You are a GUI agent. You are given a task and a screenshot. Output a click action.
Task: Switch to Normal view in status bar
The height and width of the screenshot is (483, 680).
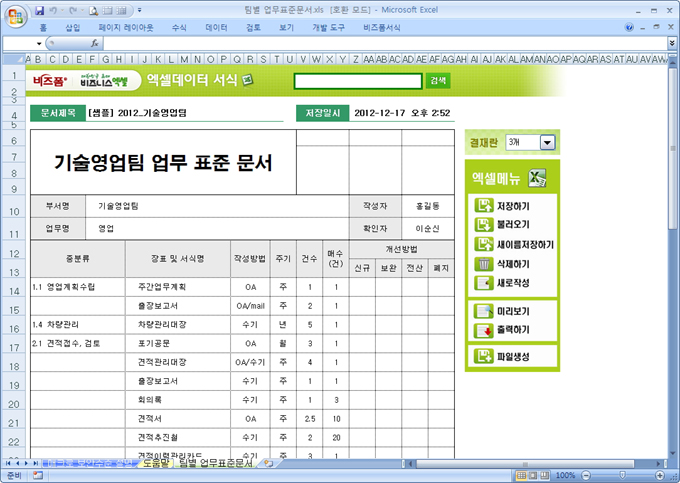point(522,475)
